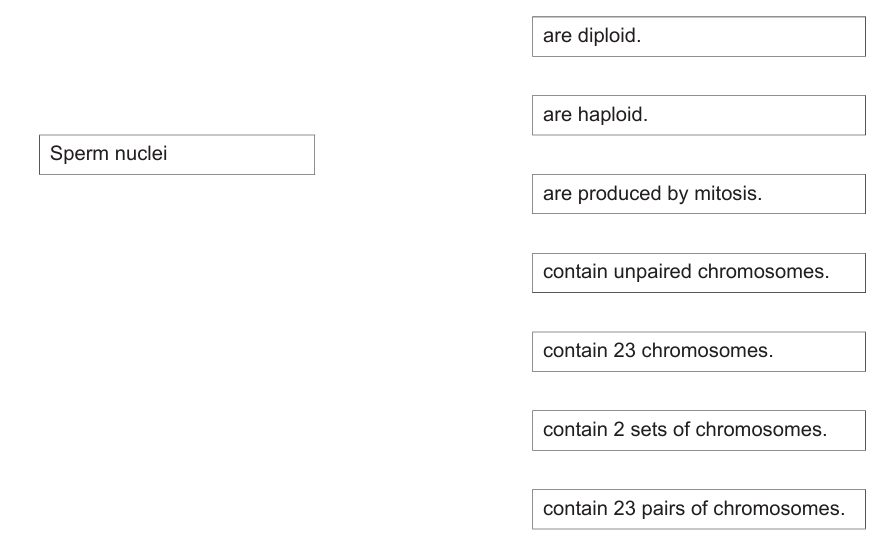Viewport: 870px width, 550px height.
Task: Click the word 'diploid' in first option
Action: [x=606, y=36]
